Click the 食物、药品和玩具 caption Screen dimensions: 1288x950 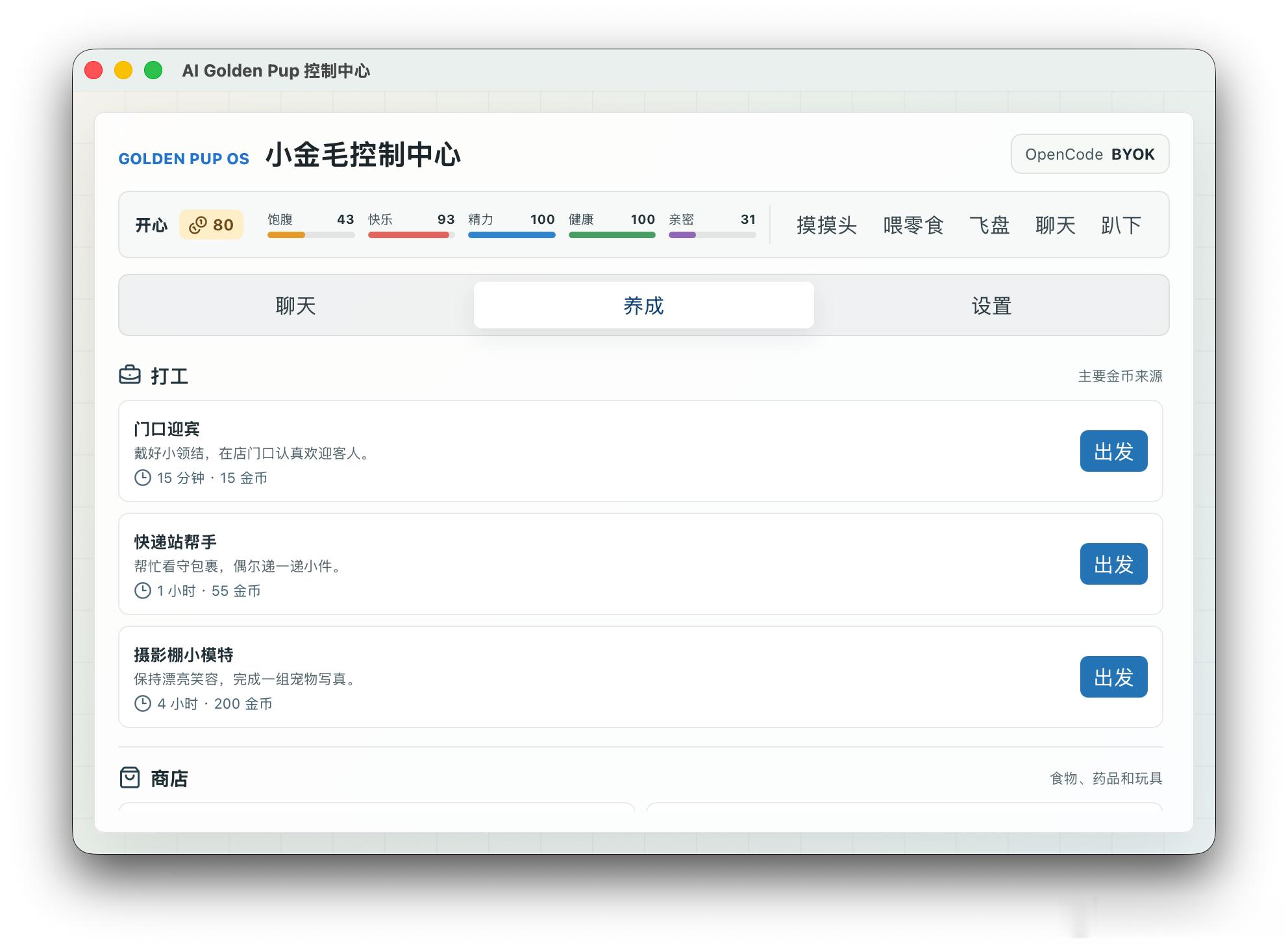coord(1106,778)
